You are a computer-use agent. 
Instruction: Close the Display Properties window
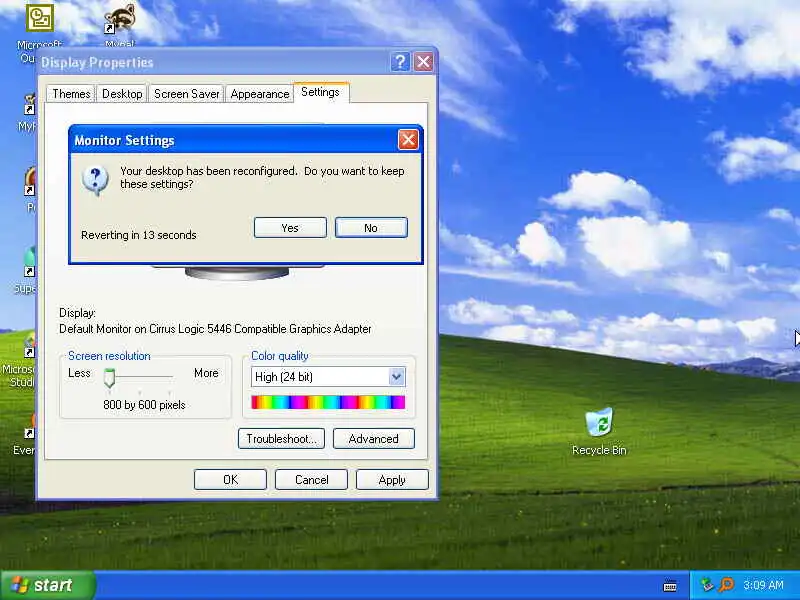(423, 62)
